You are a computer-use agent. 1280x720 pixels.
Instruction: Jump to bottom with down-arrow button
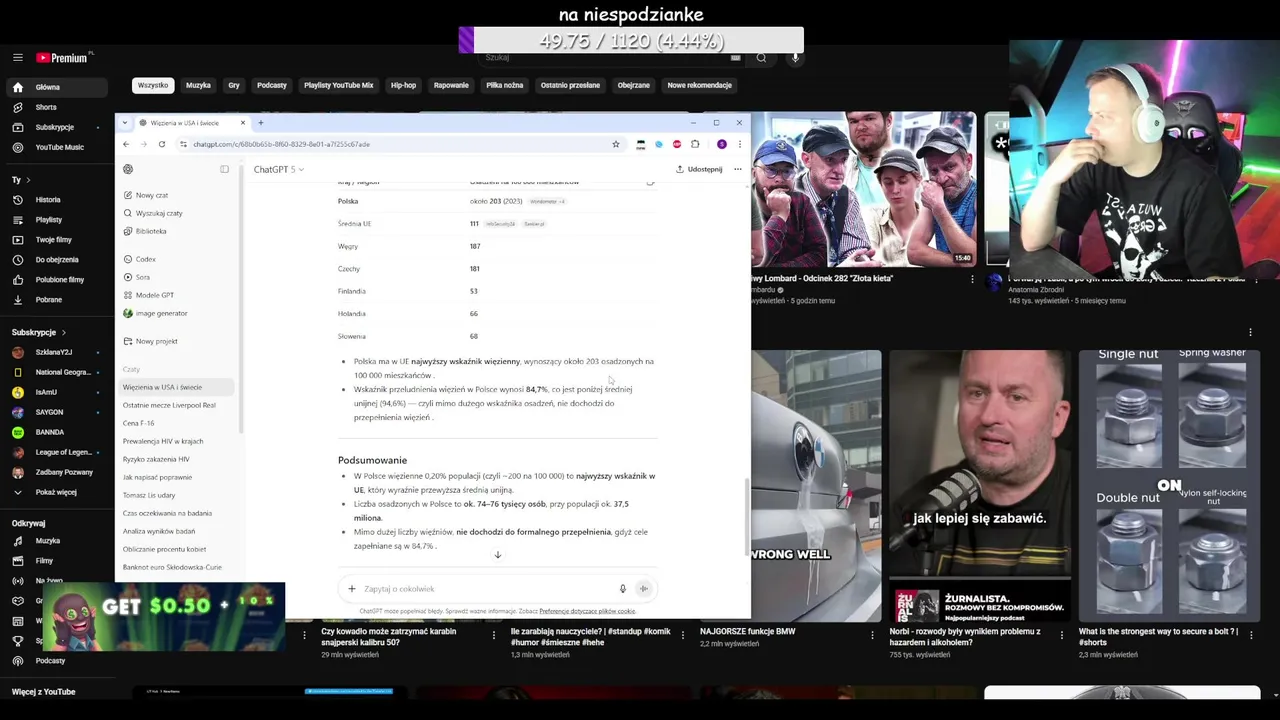click(497, 555)
